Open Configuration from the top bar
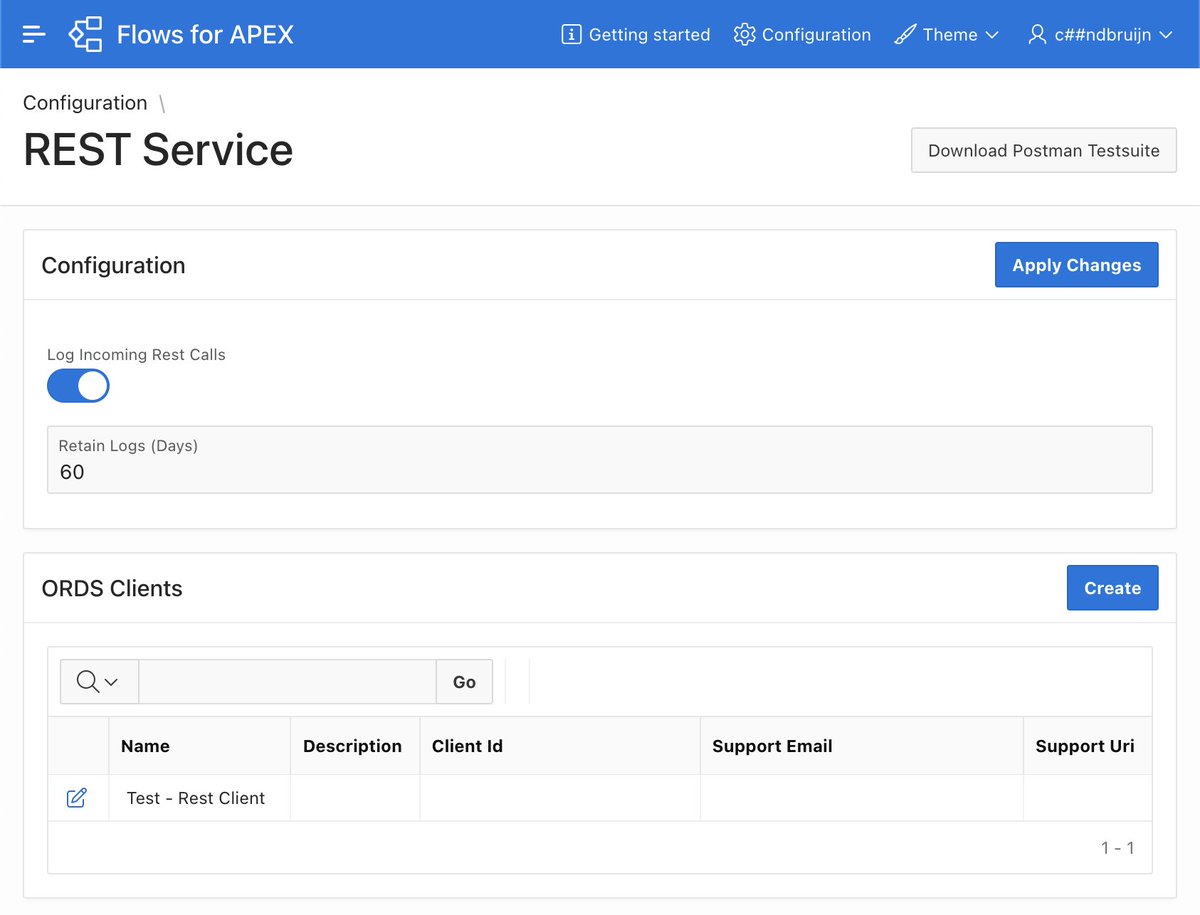1200x915 pixels. [x=802, y=34]
